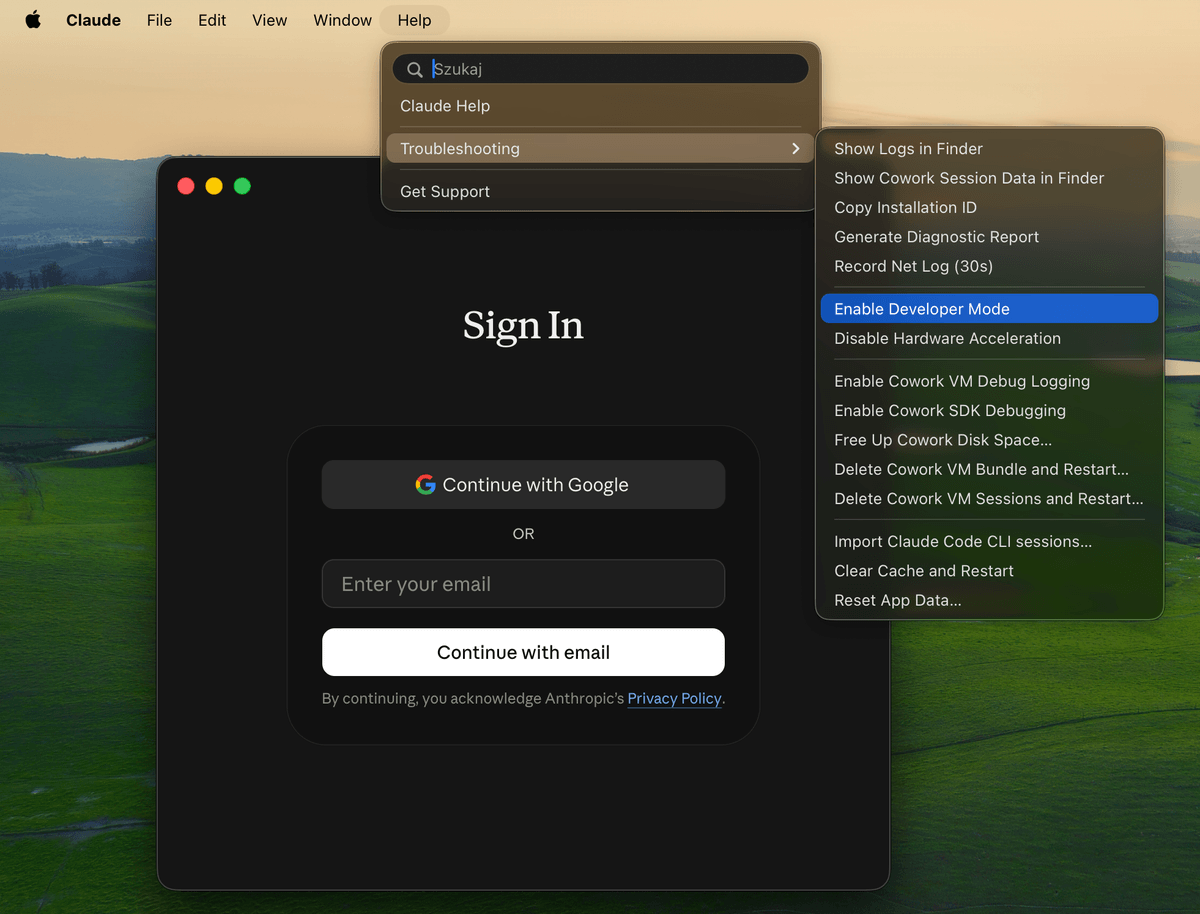
Task: Choose Copy Installation ID
Action: pos(989,207)
